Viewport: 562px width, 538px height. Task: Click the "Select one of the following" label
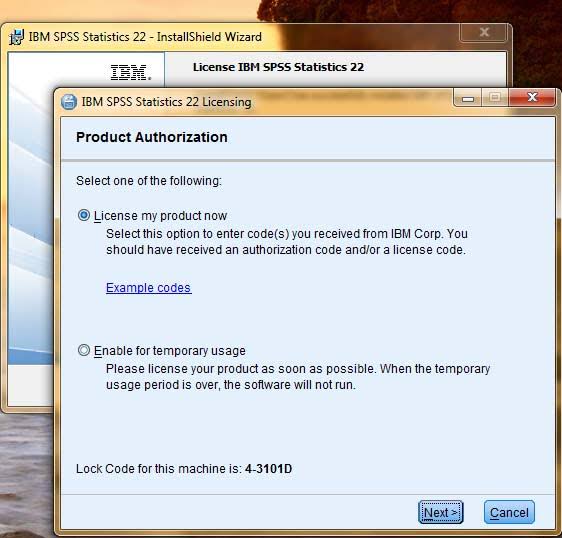[149, 181]
